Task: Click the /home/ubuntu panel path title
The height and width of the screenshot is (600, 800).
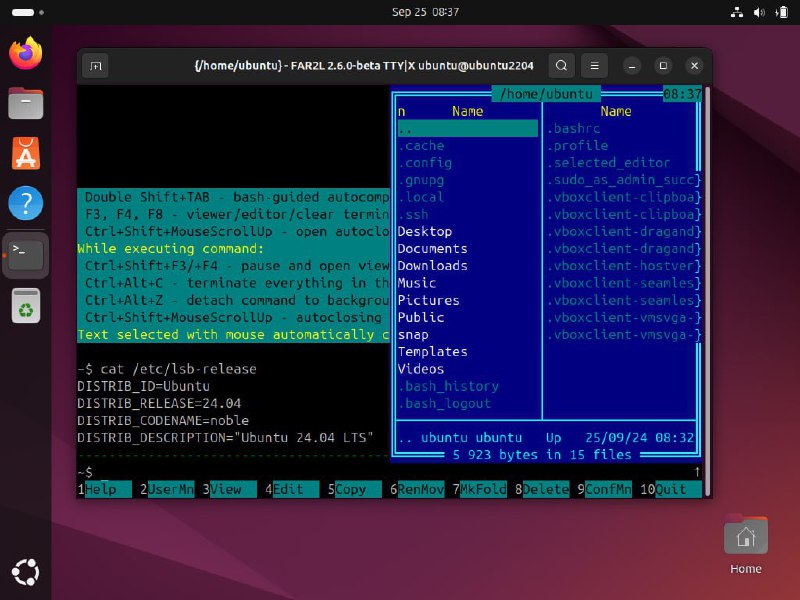Action: coord(546,94)
